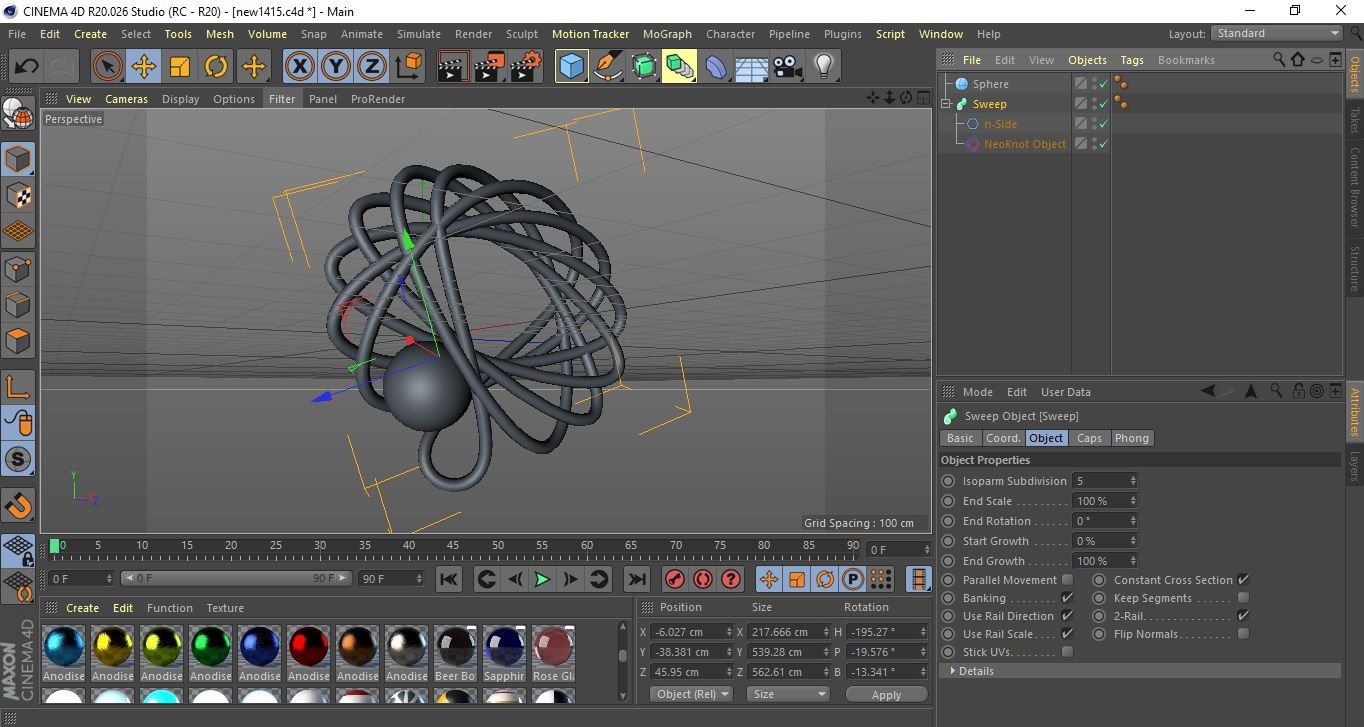The image size is (1364, 727).
Task: Select the blue Anodise material swatch
Action: (260, 645)
